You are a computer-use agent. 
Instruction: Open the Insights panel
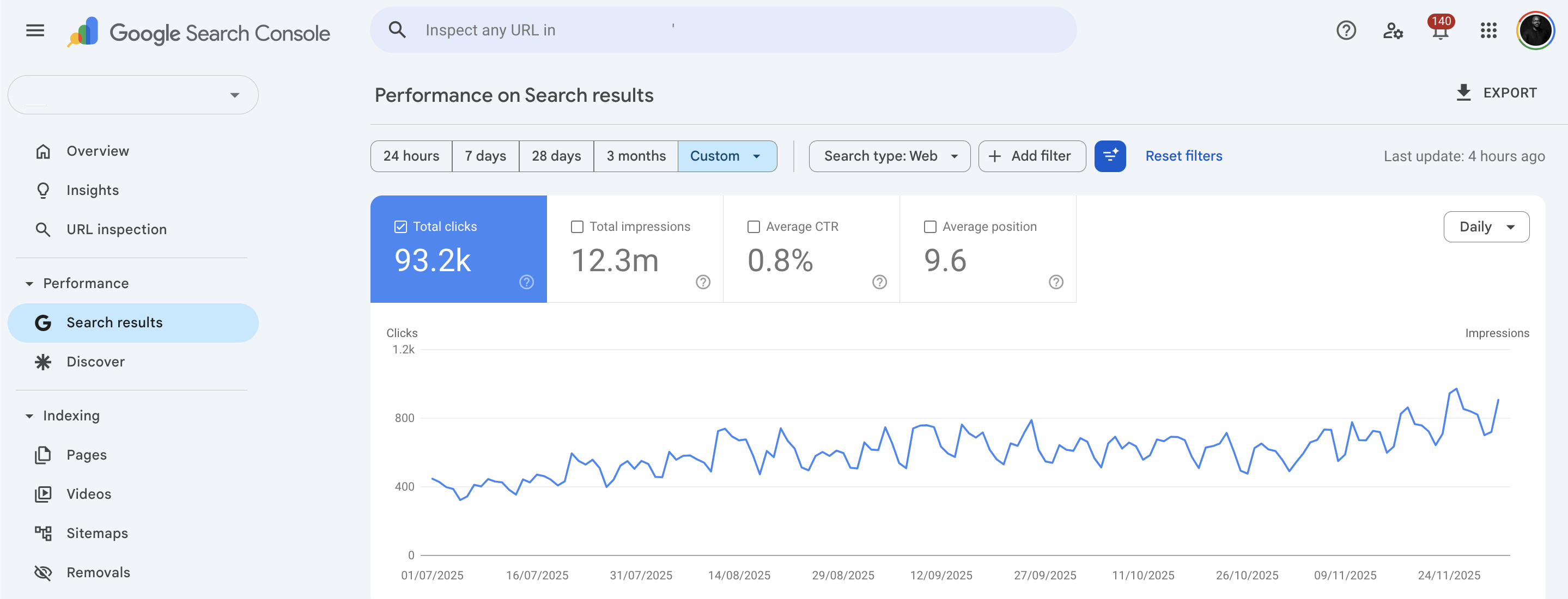point(93,190)
